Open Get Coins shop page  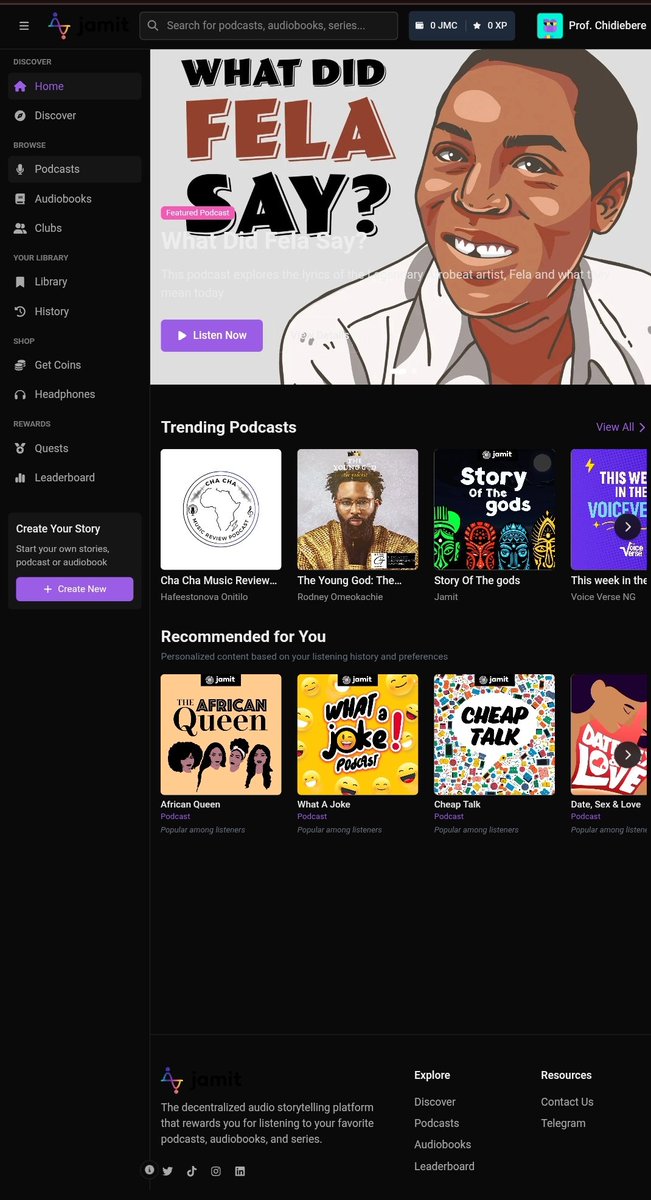click(75, 365)
